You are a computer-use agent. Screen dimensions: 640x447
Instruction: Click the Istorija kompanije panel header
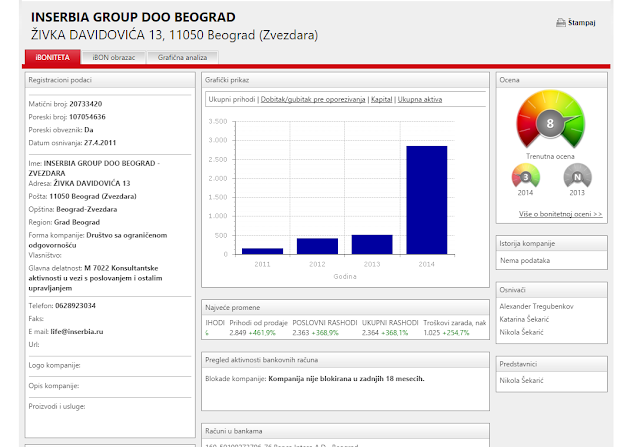click(551, 243)
